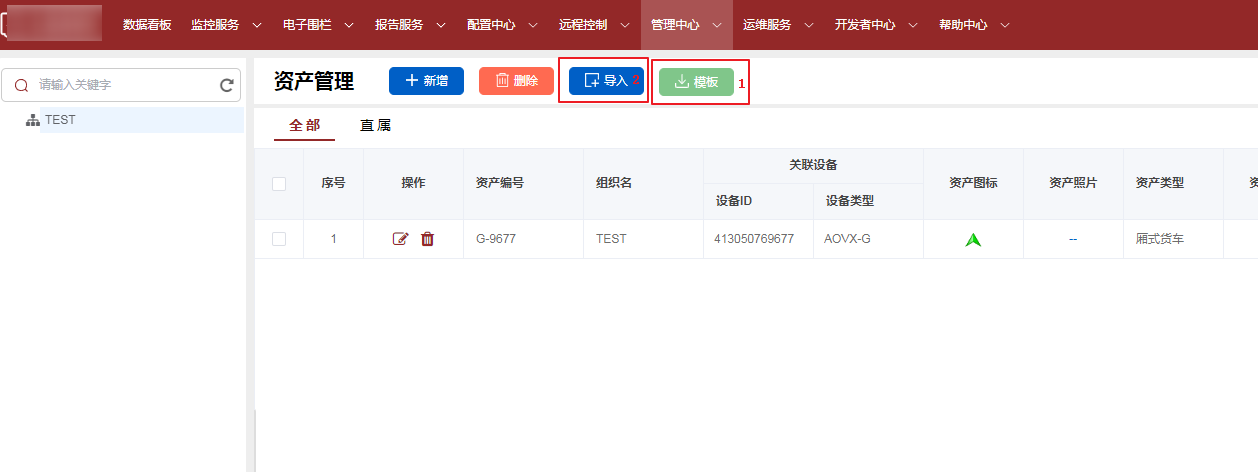Select the 全部 tab
1258x472 pixels.
click(x=304, y=126)
